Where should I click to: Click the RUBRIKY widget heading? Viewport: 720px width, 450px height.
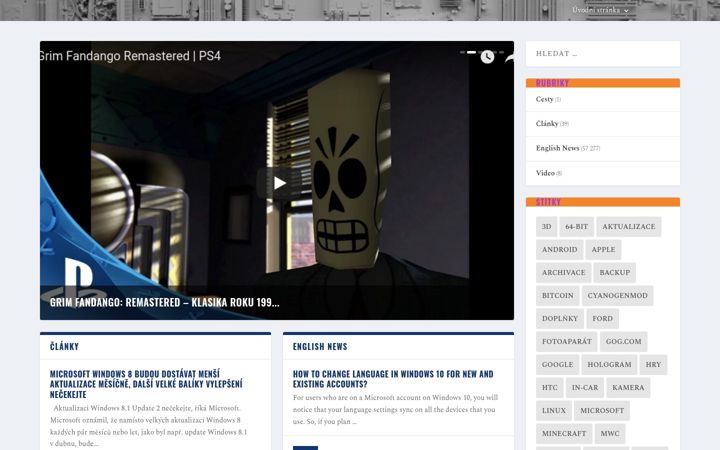pyautogui.click(x=552, y=83)
